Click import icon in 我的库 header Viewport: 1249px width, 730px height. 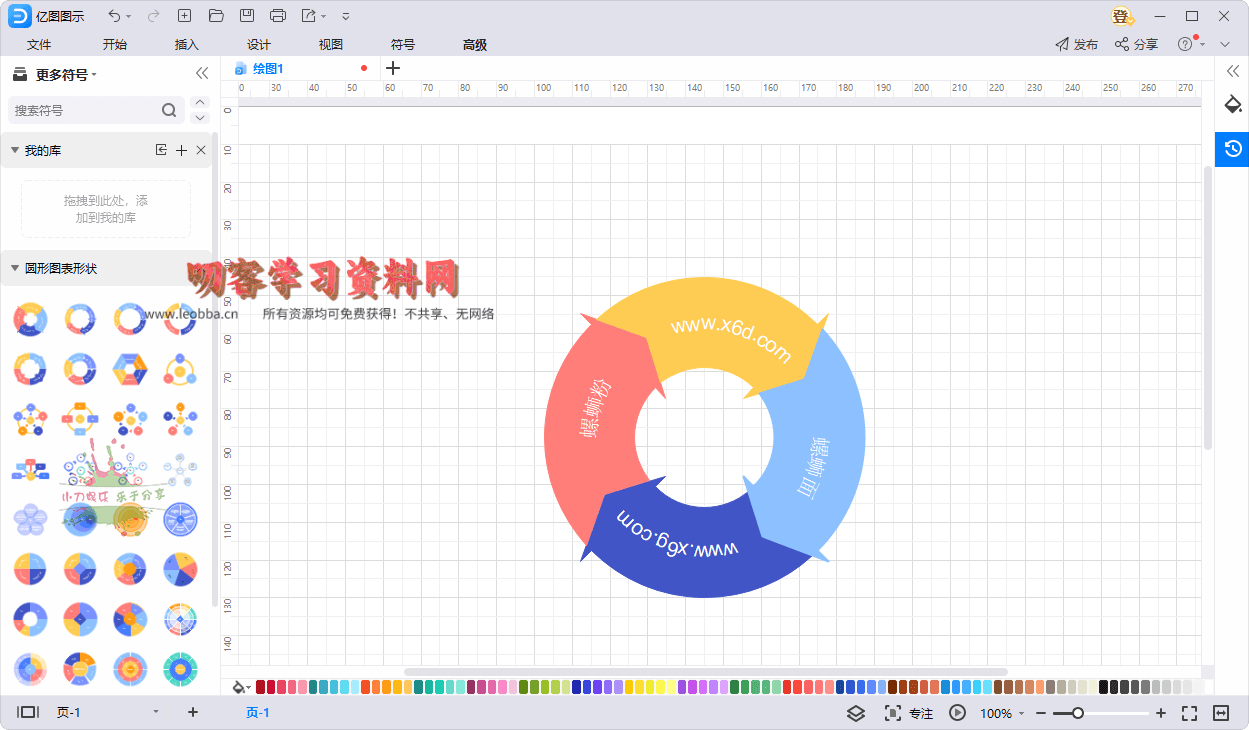161,150
